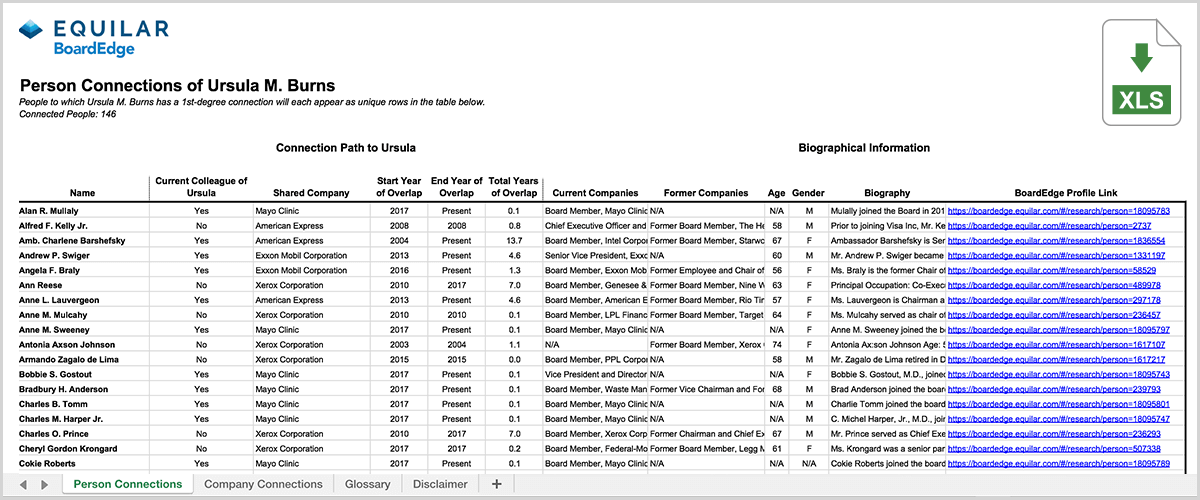The height and width of the screenshot is (500, 1200).
Task: Open the Glossary sheet tab
Action: (x=368, y=484)
